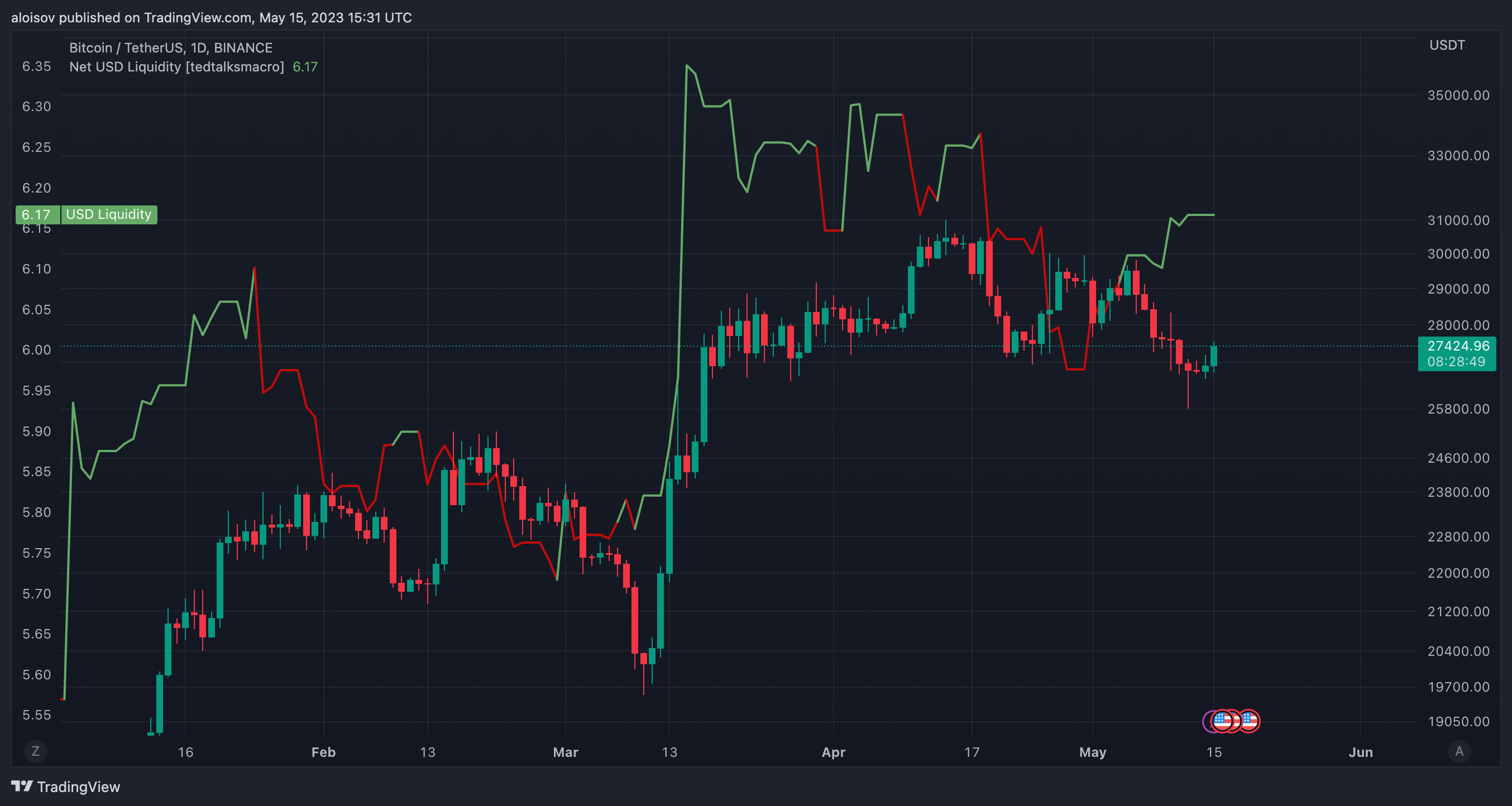Select the Net USD Liquidity [tedtalksmacro] legend
This screenshot has width=1512, height=806.
pyautogui.click(x=176, y=67)
